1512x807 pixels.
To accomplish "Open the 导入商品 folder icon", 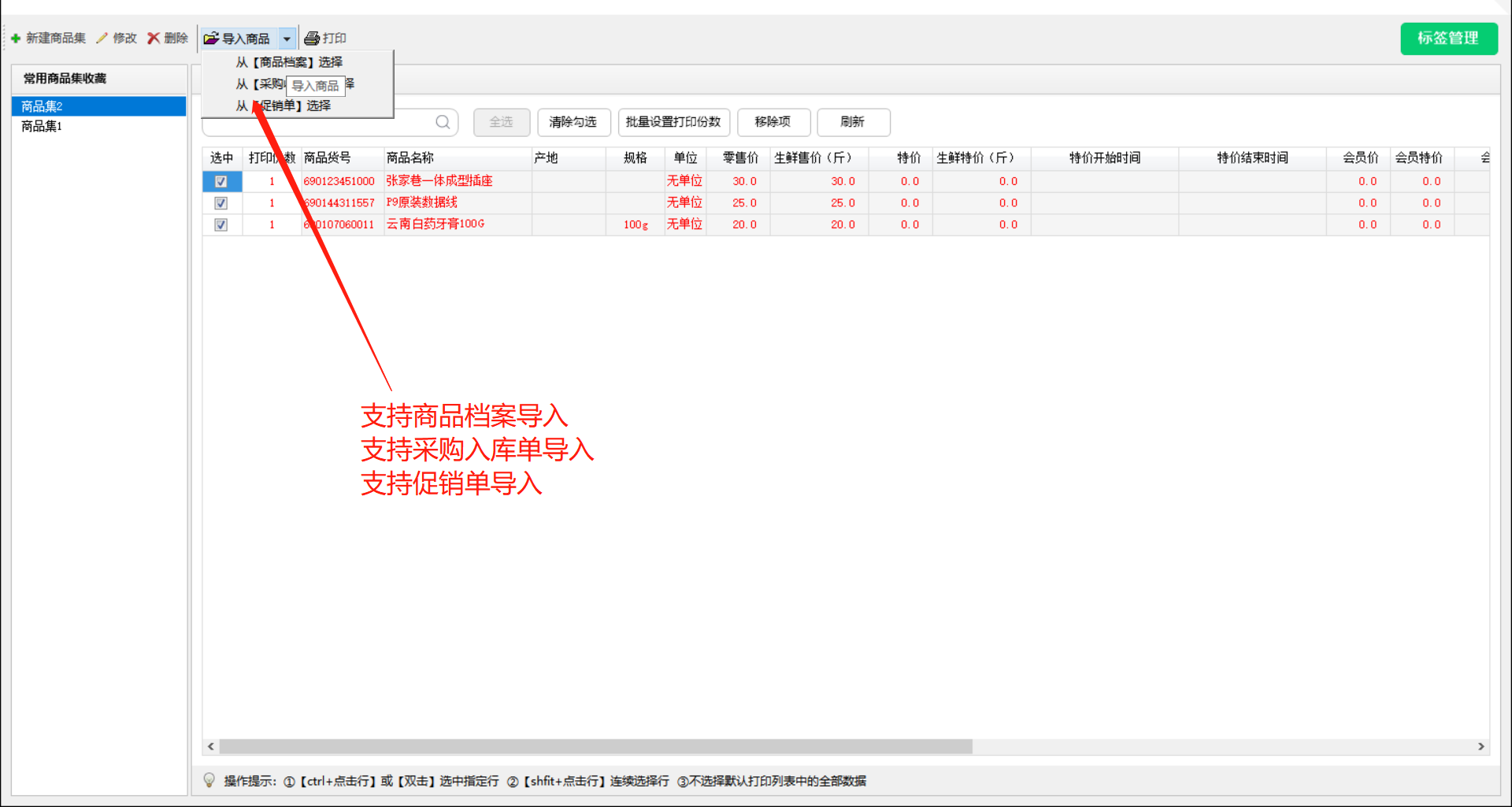I will pos(210,38).
